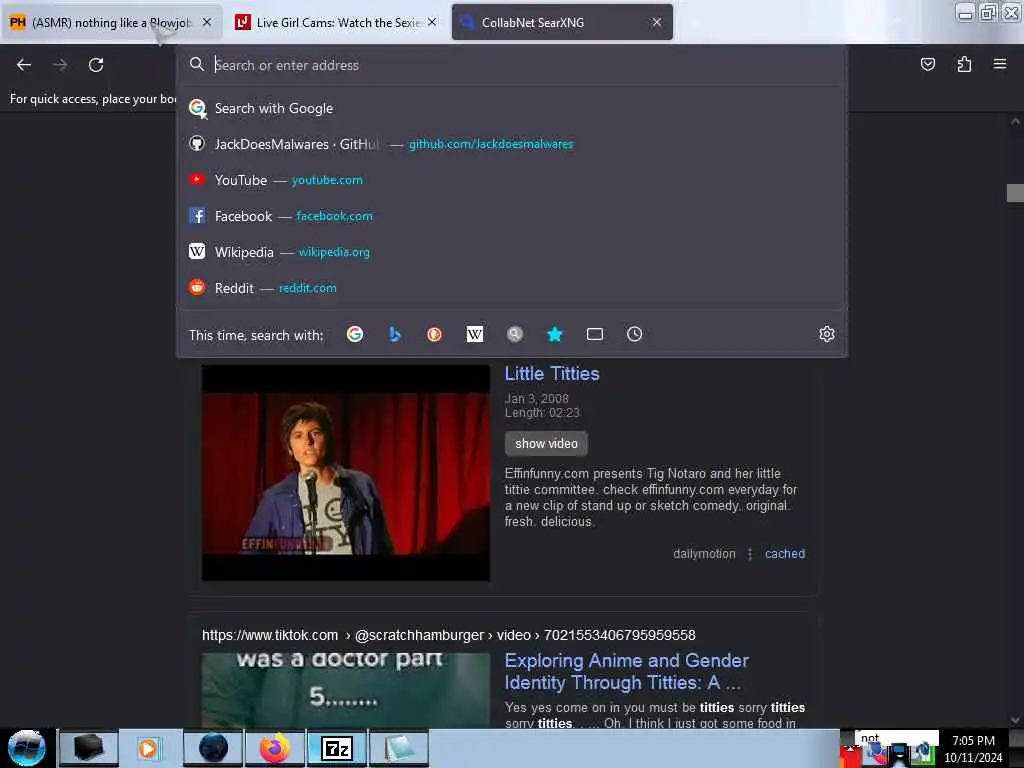This screenshot has width=1024, height=768.
Task: Open Exploring Anime and Gender Identity link
Action: [x=626, y=671]
